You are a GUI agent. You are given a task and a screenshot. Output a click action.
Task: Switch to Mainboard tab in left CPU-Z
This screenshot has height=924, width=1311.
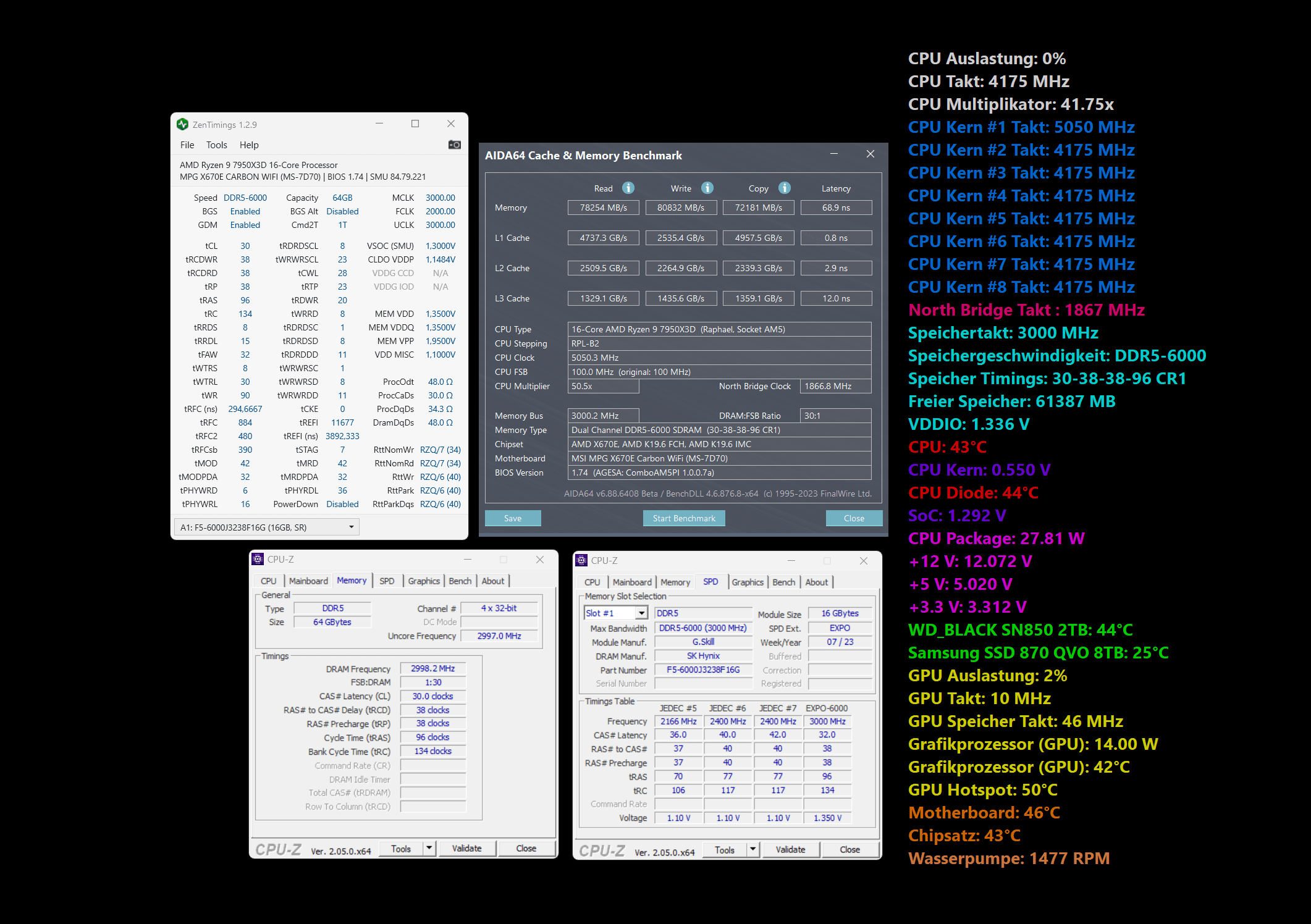[308, 581]
